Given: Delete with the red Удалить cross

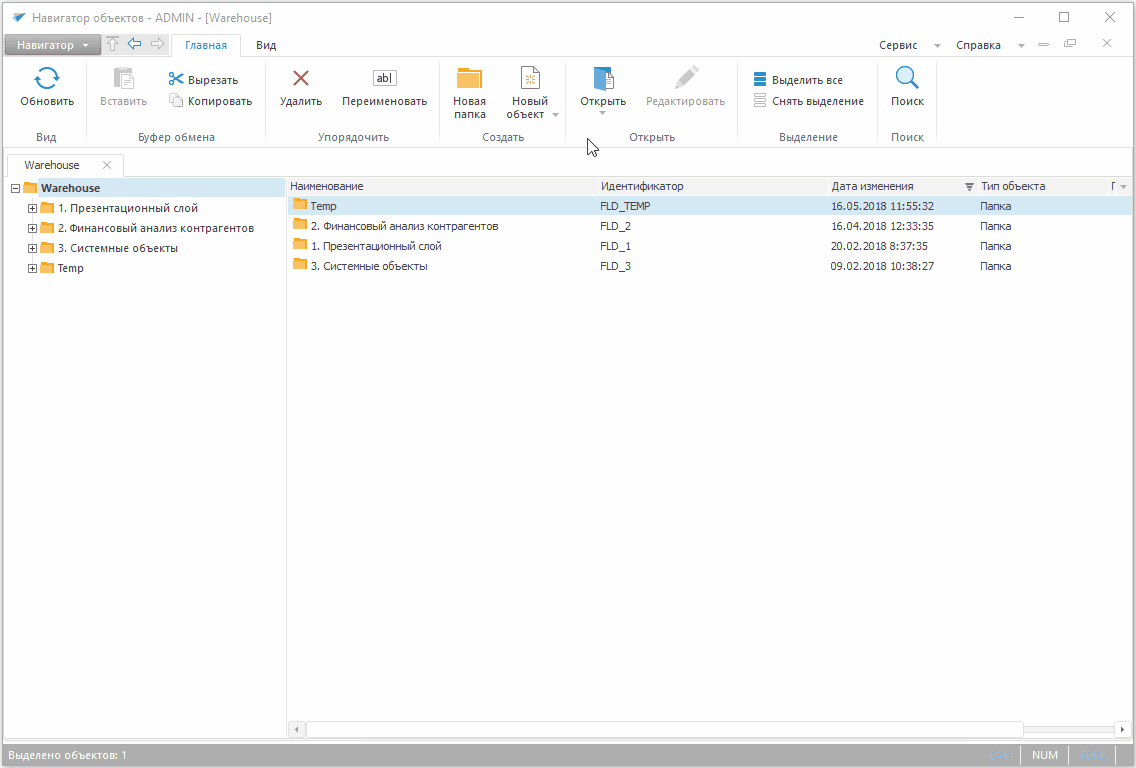Looking at the screenshot, I should point(301,78).
